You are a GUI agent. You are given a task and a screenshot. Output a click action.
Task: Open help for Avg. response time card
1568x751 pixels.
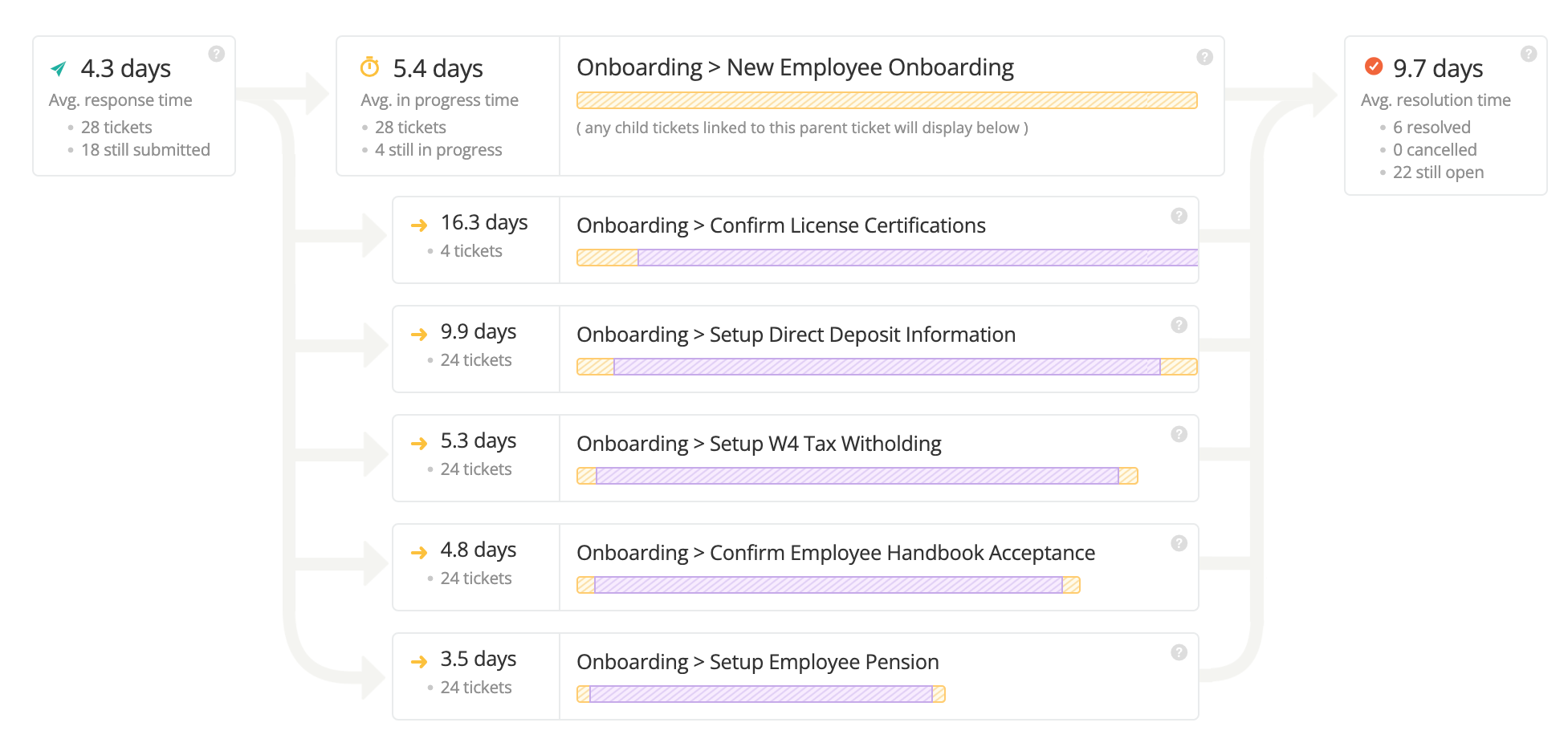pyautogui.click(x=215, y=53)
